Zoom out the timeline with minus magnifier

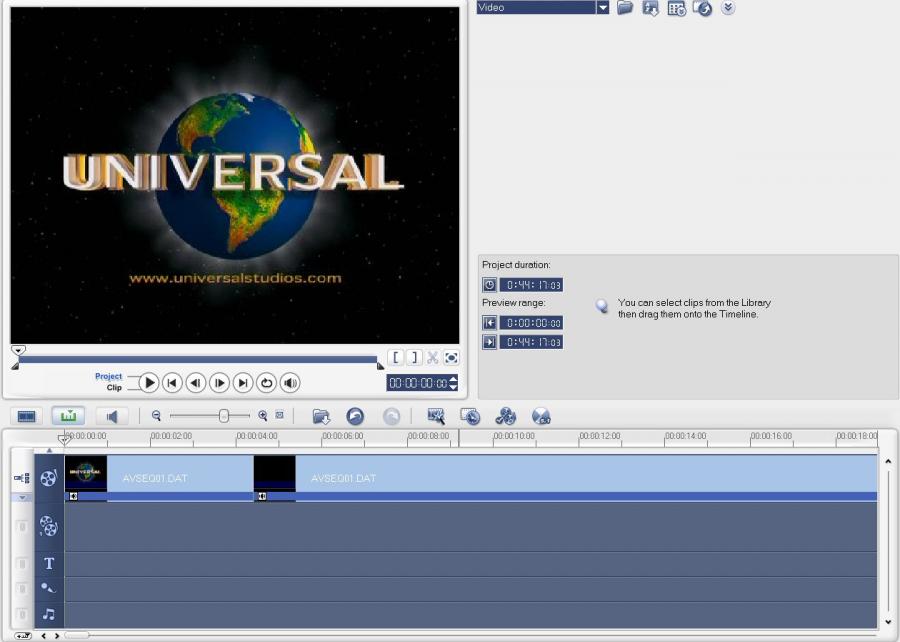(156, 415)
